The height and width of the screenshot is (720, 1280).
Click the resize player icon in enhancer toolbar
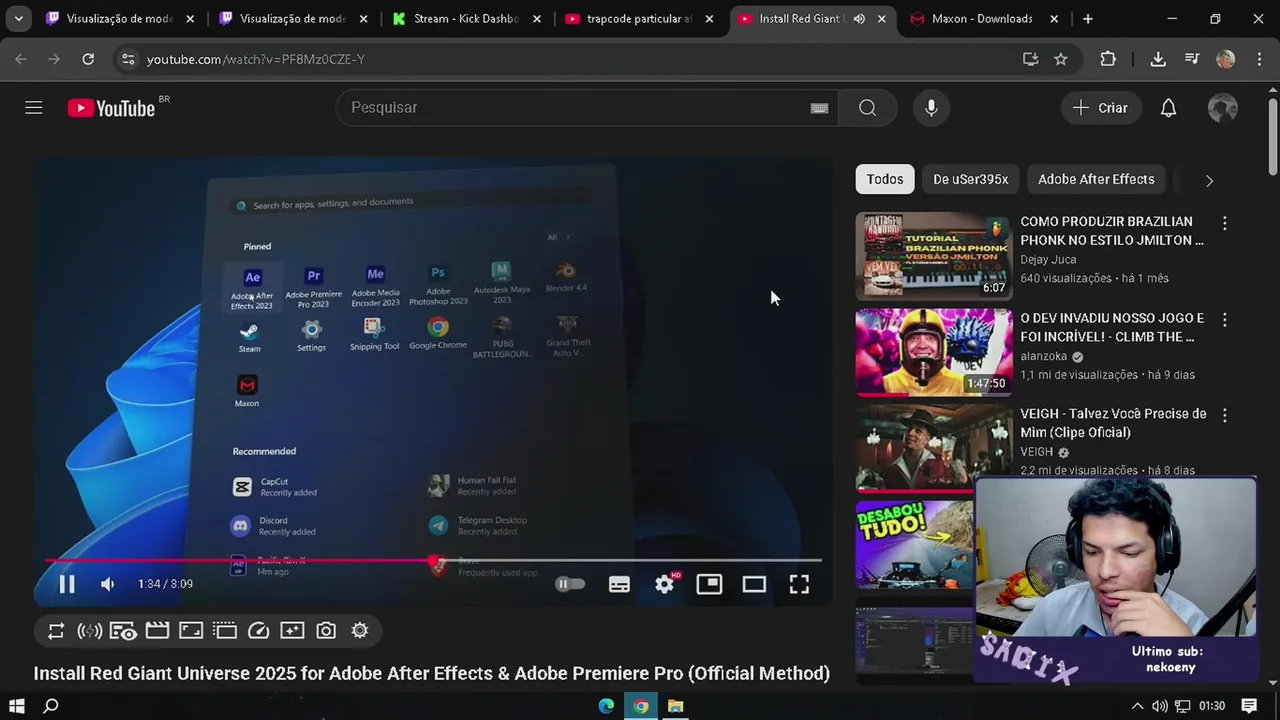(191, 631)
